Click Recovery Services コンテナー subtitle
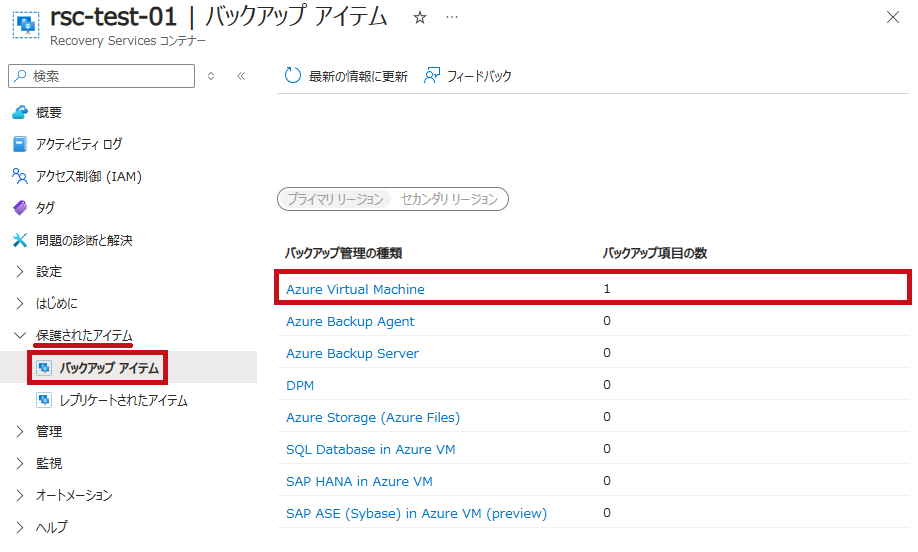Viewport: 918px width, 552px height. tap(128, 41)
